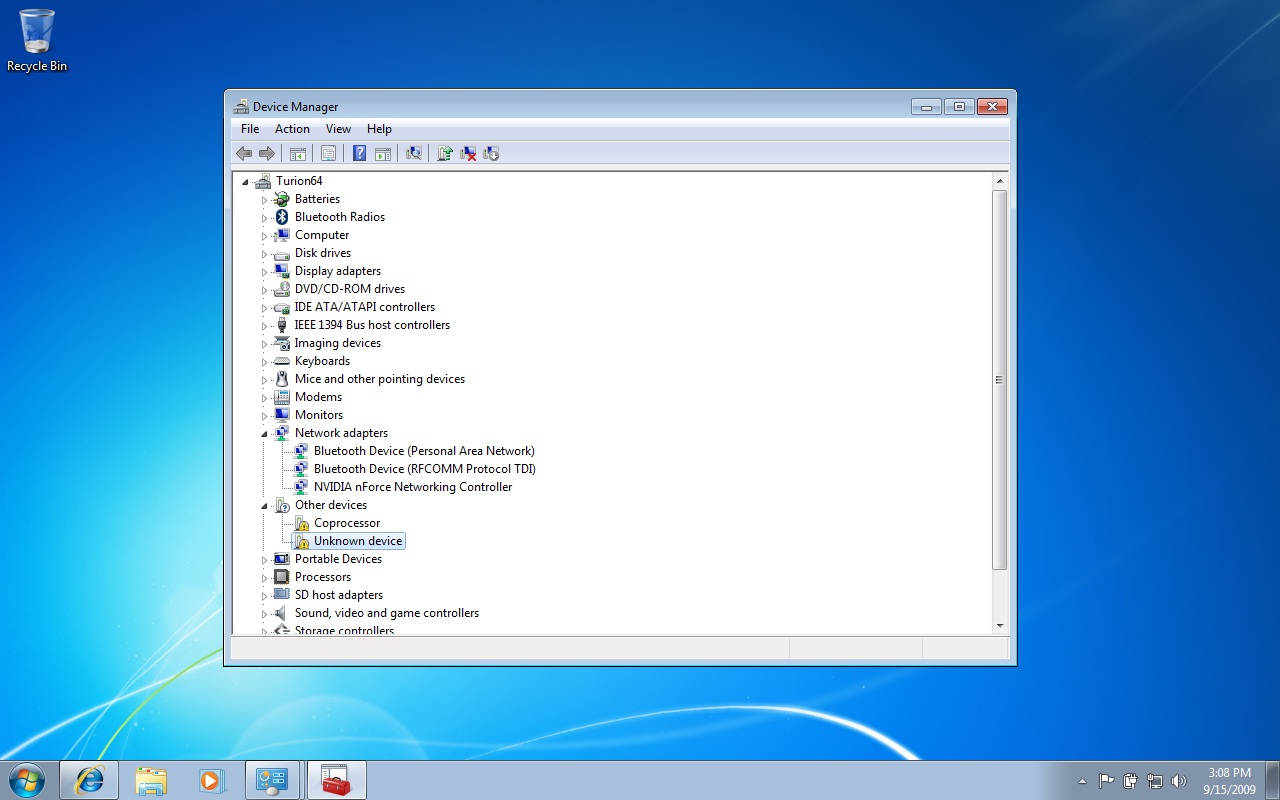Click the Forward arrow toolbar button
This screenshot has height=800, width=1280.
pos(267,153)
